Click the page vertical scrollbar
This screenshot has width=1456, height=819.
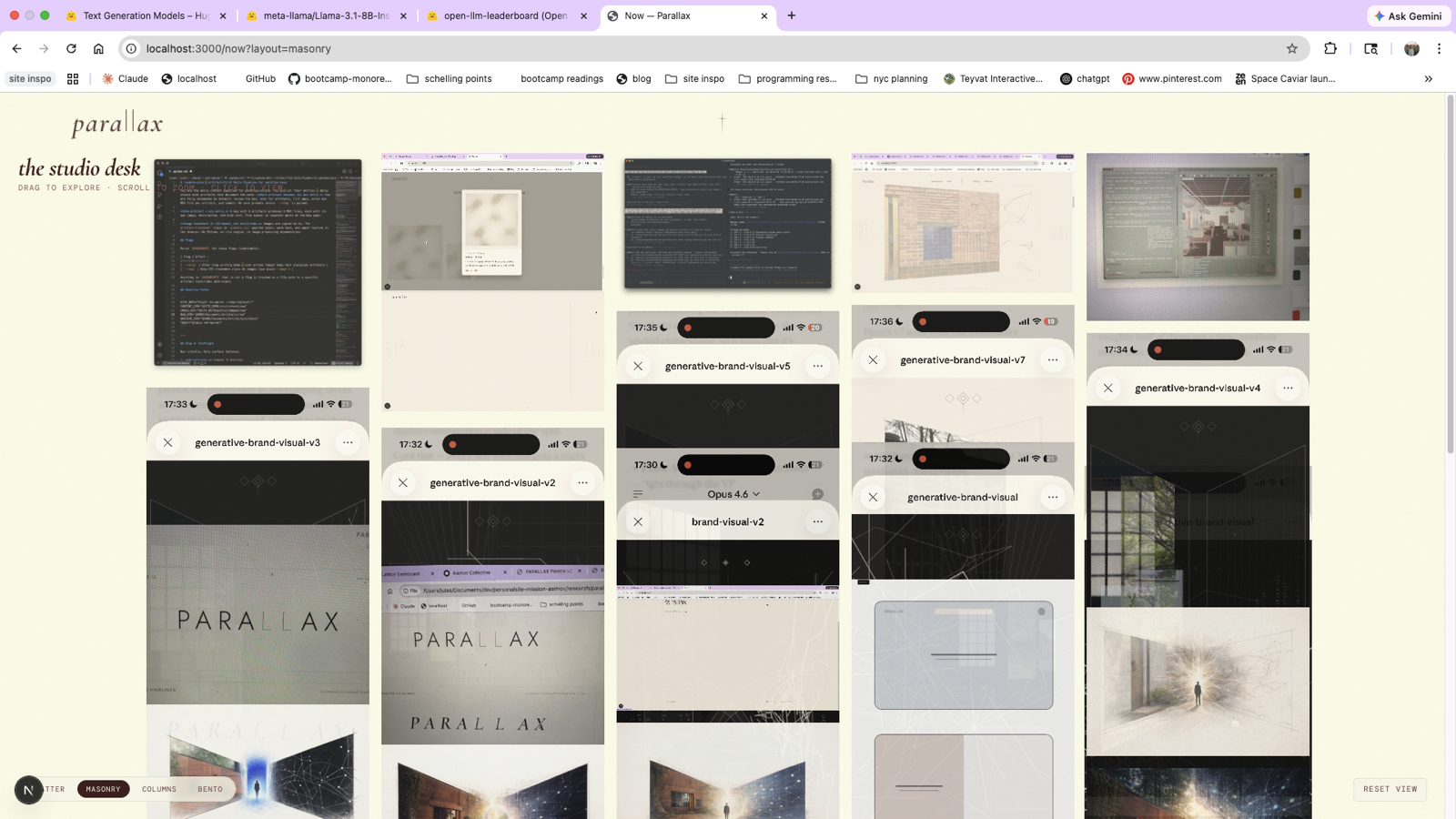point(1450,364)
